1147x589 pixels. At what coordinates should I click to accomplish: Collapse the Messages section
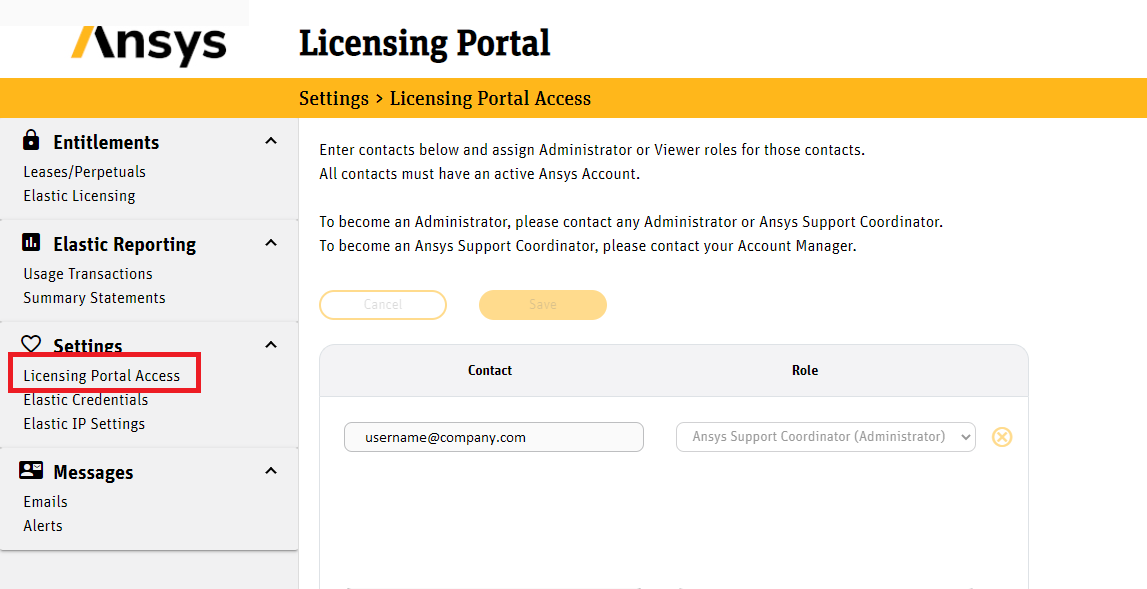[271, 470]
